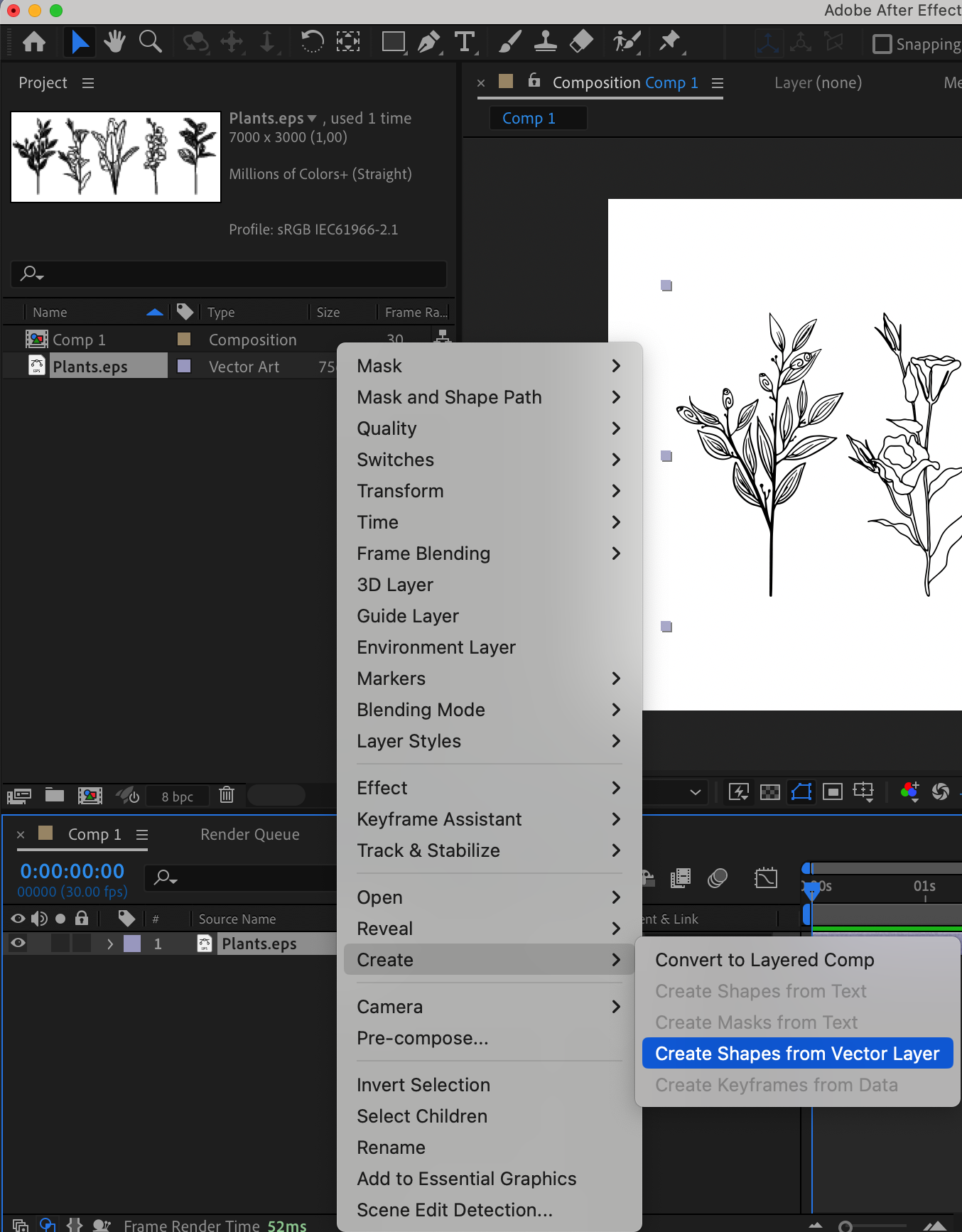Select the Pen tool

tap(428, 42)
